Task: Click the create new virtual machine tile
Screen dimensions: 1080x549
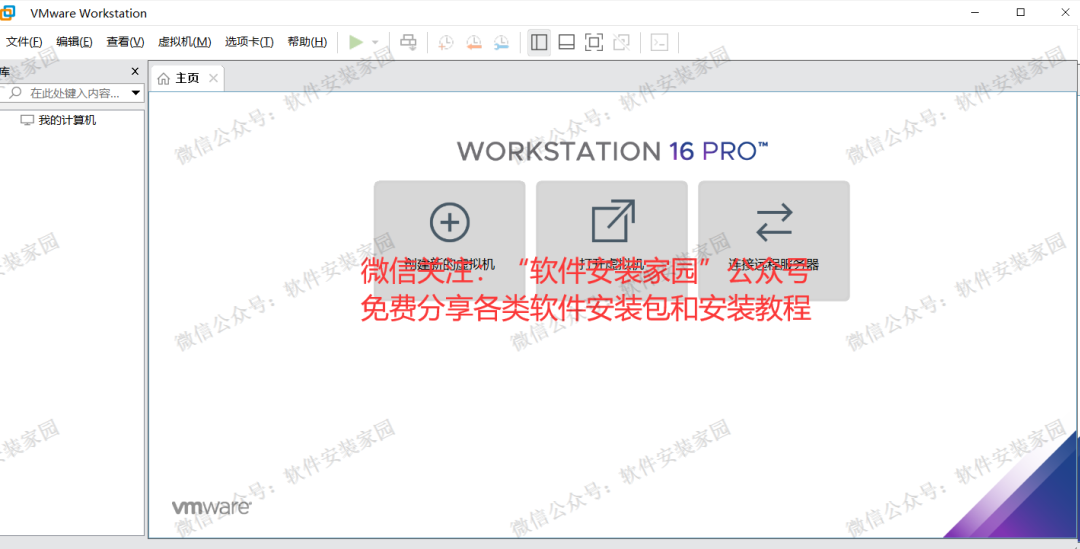Action: point(450,240)
